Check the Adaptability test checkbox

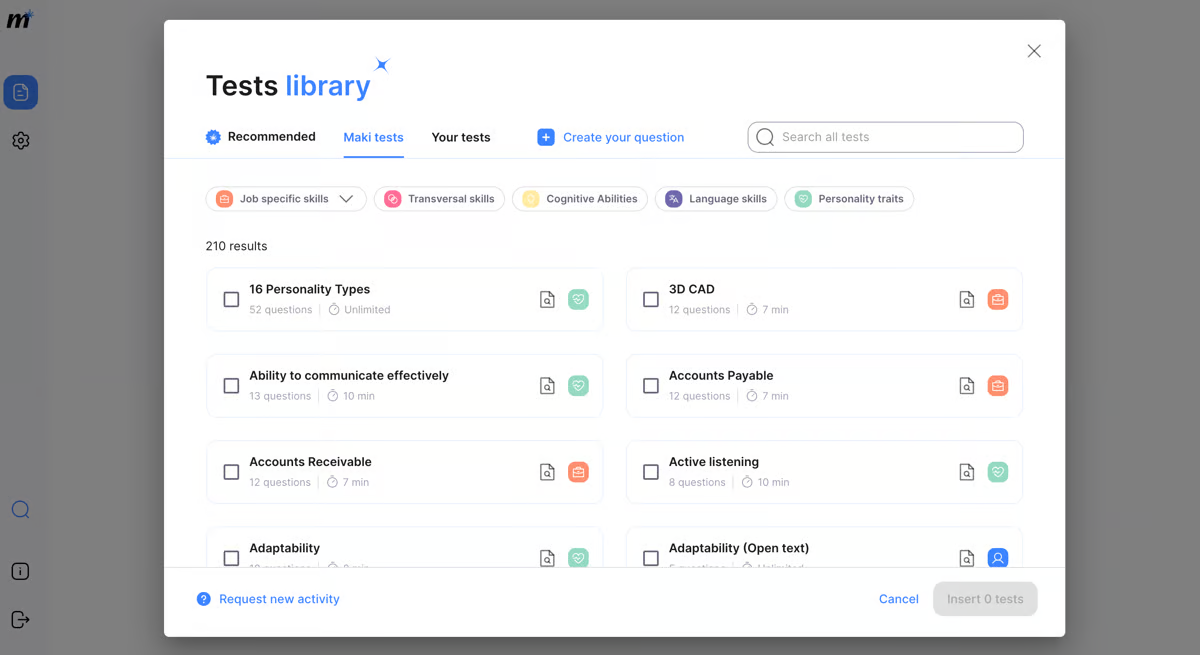231,558
